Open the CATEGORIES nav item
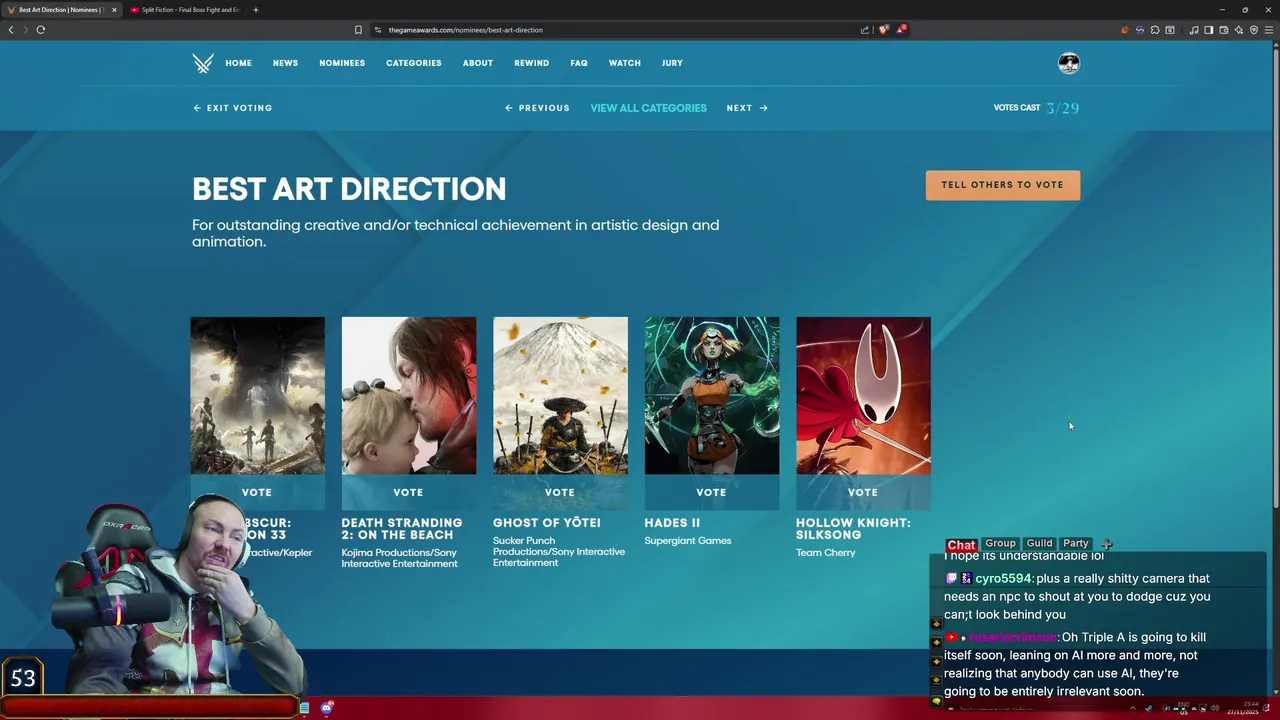The image size is (1280, 720). [x=413, y=63]
